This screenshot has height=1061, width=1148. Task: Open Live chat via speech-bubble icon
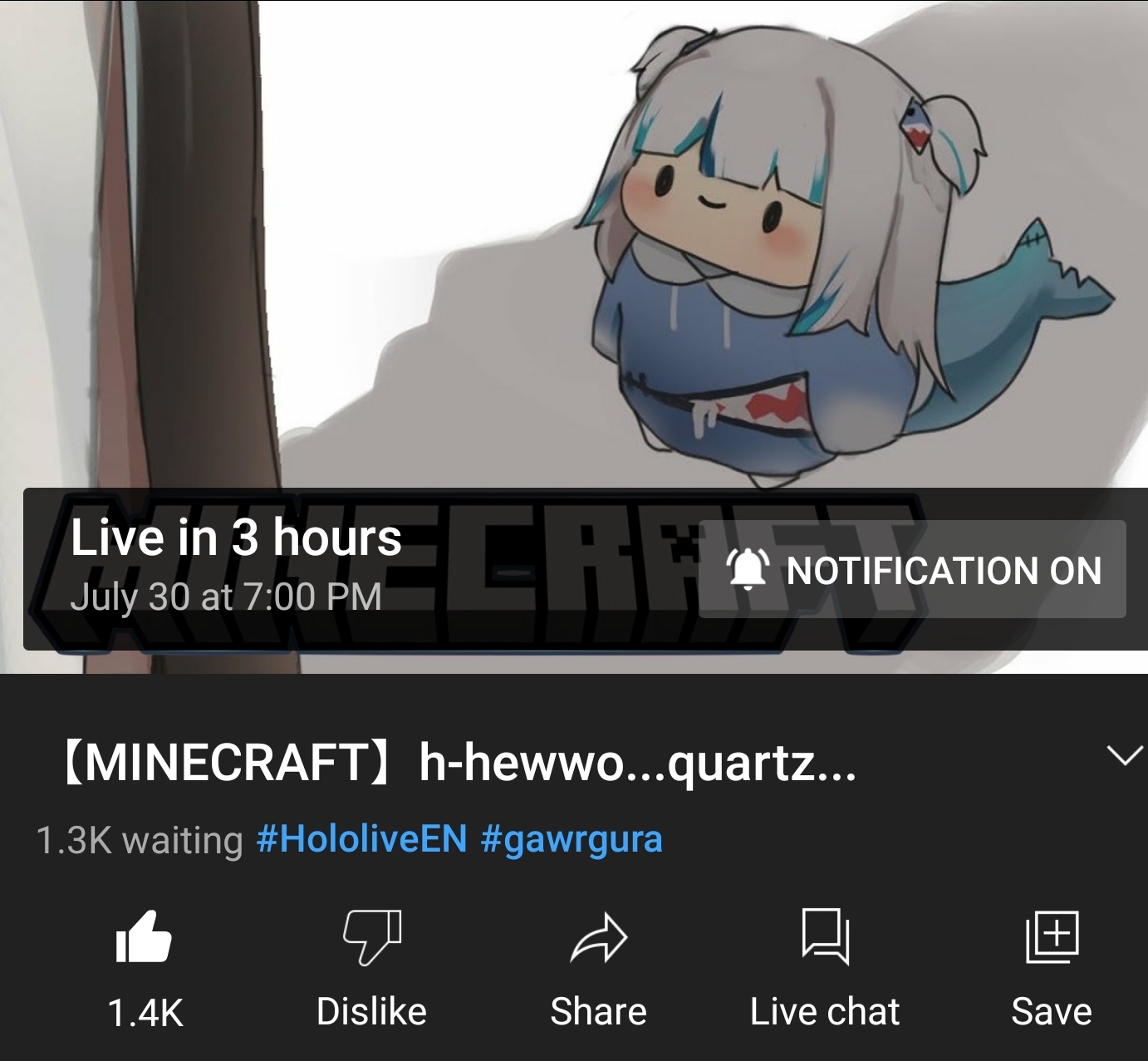click(825, 936)
